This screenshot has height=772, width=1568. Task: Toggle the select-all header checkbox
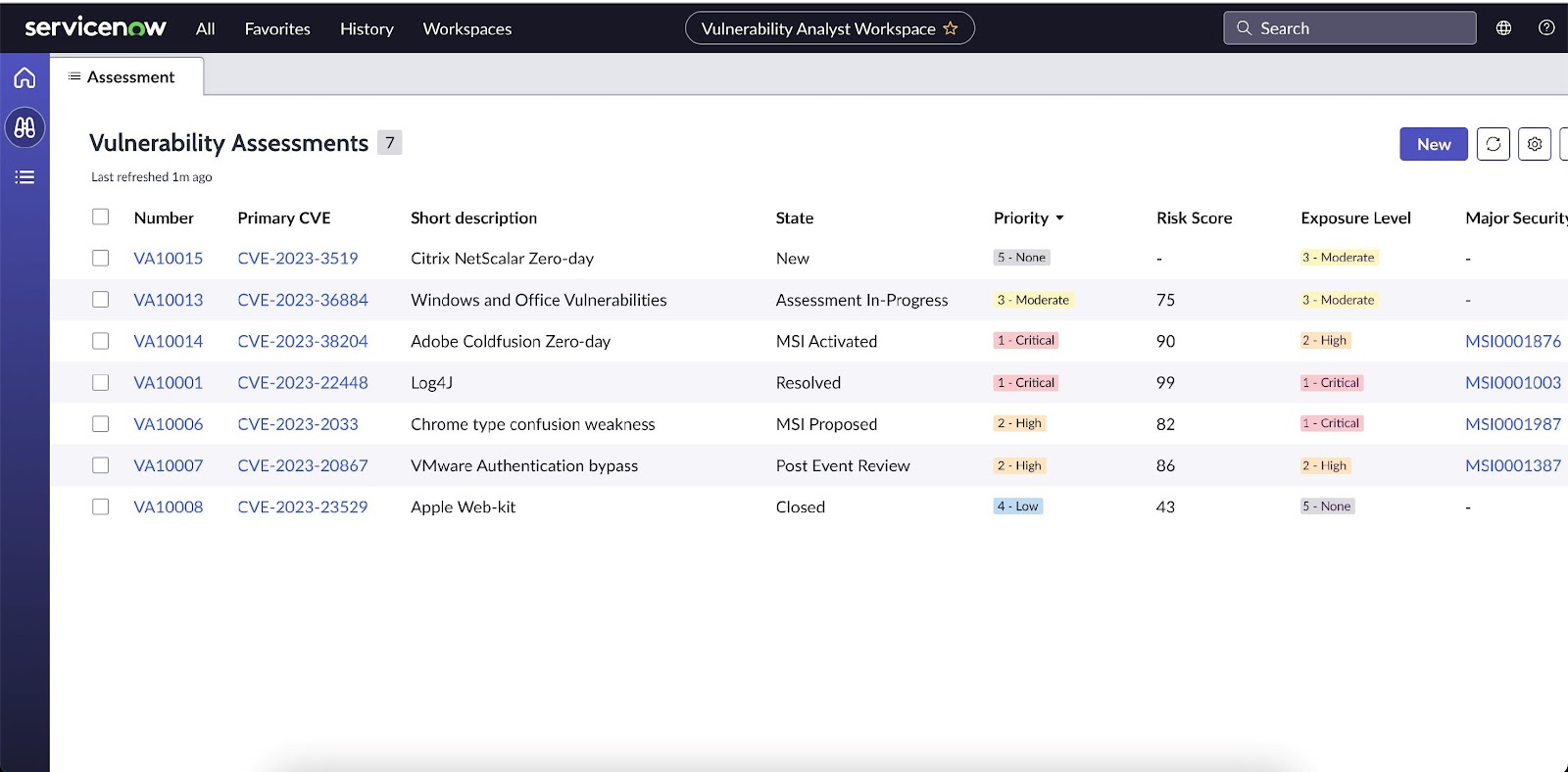pos(101,217)
